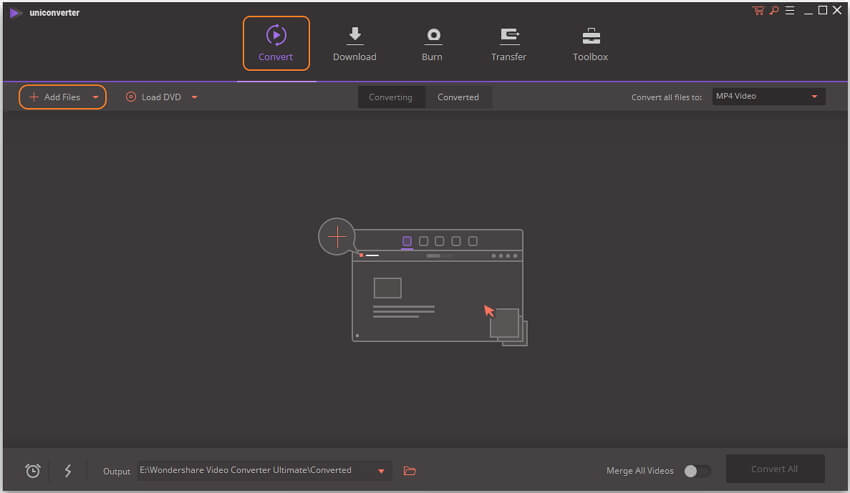Screen dimensions: 850x493
Task: Open the alarm clock scheduler icon
Action: tap(33, 470)
